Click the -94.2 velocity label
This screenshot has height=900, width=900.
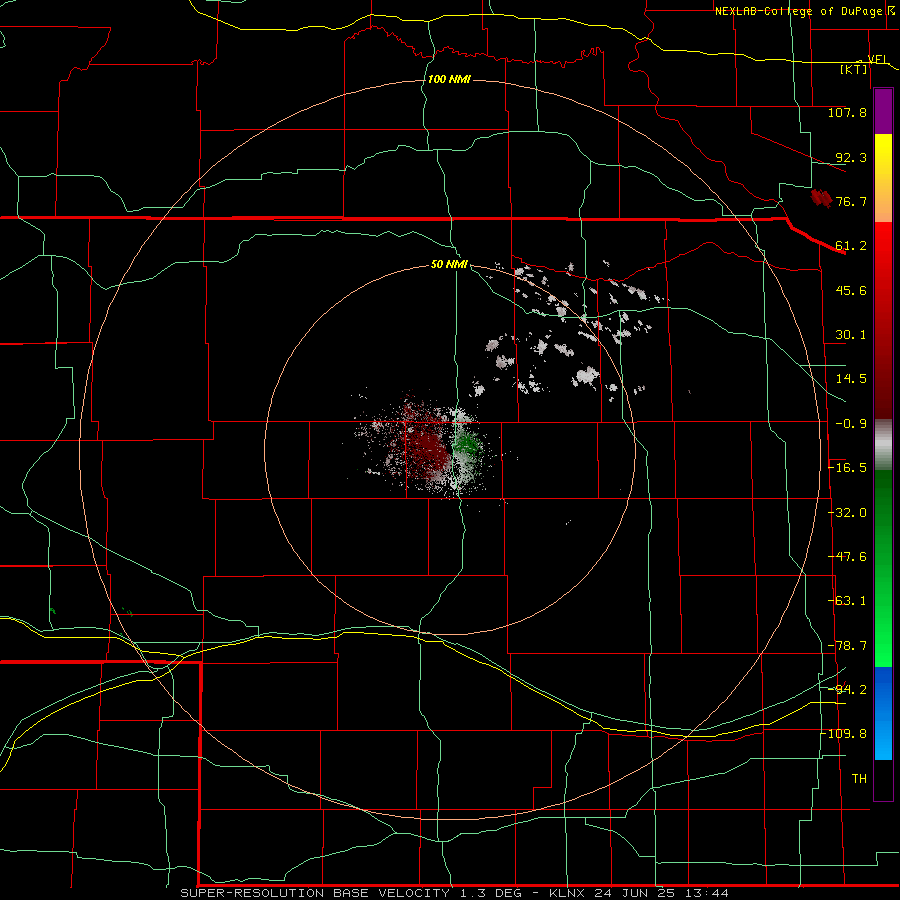pos(847,689)
